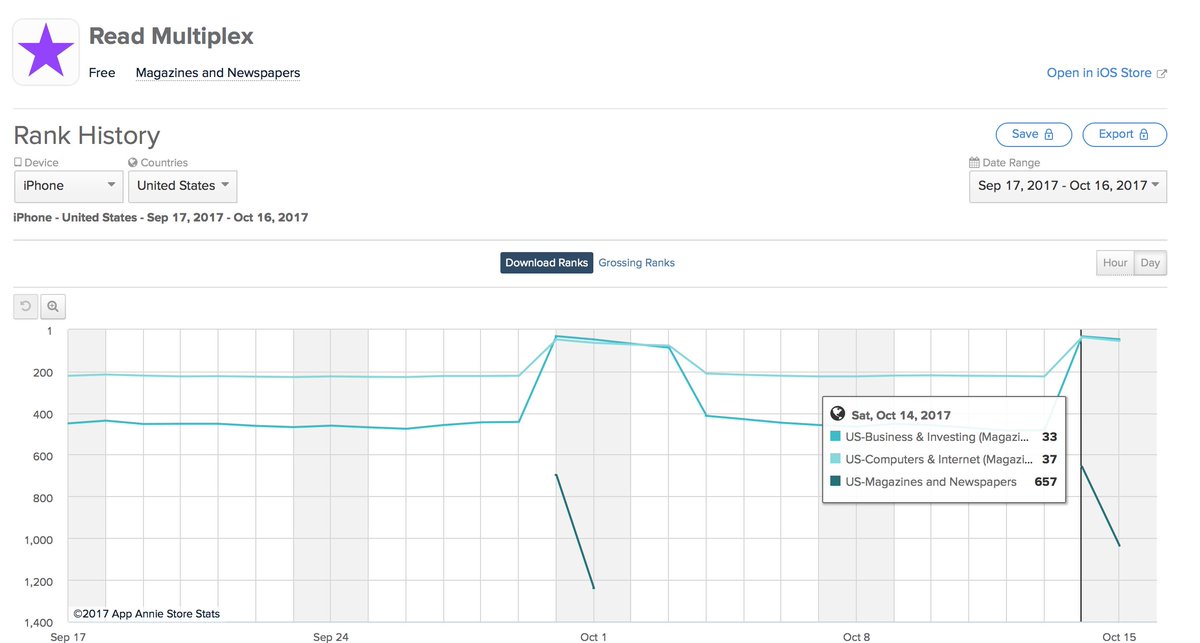Toggle Hour granularity view
This screenshot has height=643, width=1200.
click(x=1115, y=263)
